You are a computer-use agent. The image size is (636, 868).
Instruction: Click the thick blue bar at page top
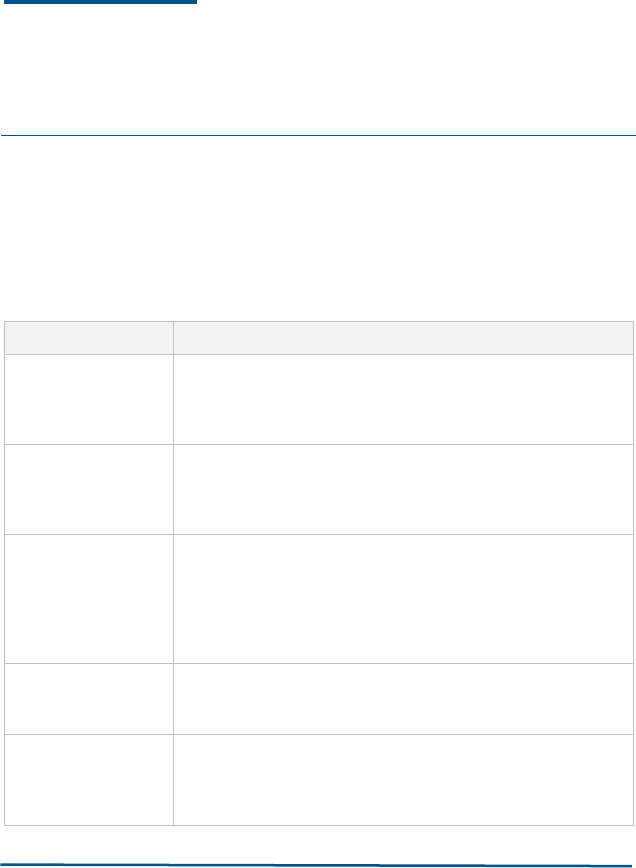[x=100, y=2]
